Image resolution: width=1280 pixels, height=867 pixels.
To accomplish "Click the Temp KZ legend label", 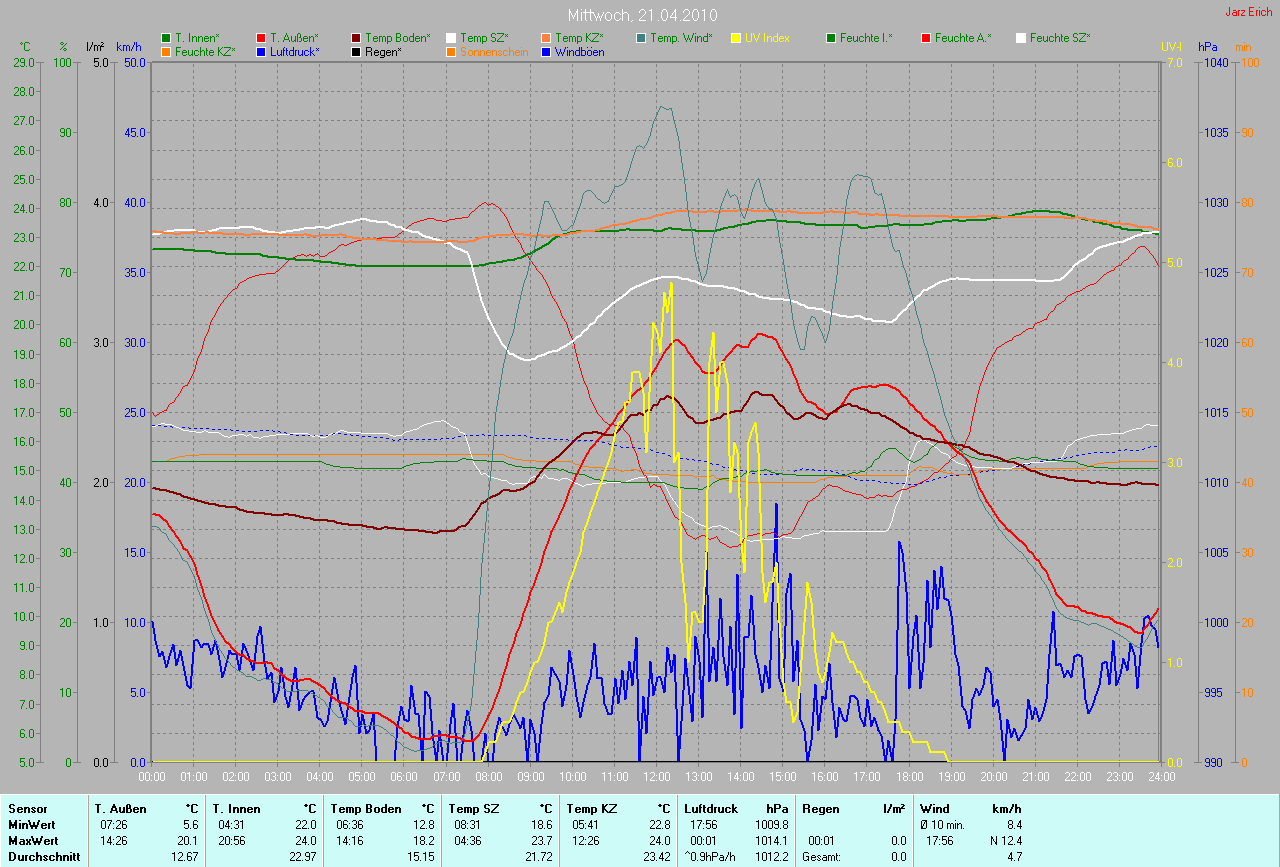I will pos(579,38).
